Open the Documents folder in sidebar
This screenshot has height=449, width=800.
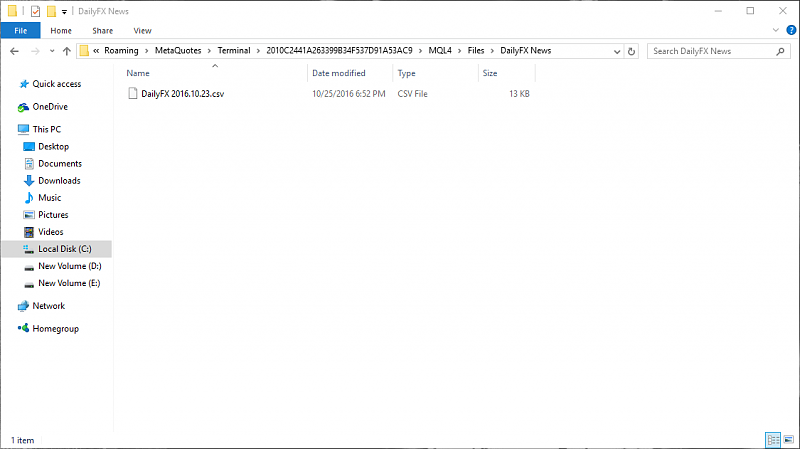[60, 163]
